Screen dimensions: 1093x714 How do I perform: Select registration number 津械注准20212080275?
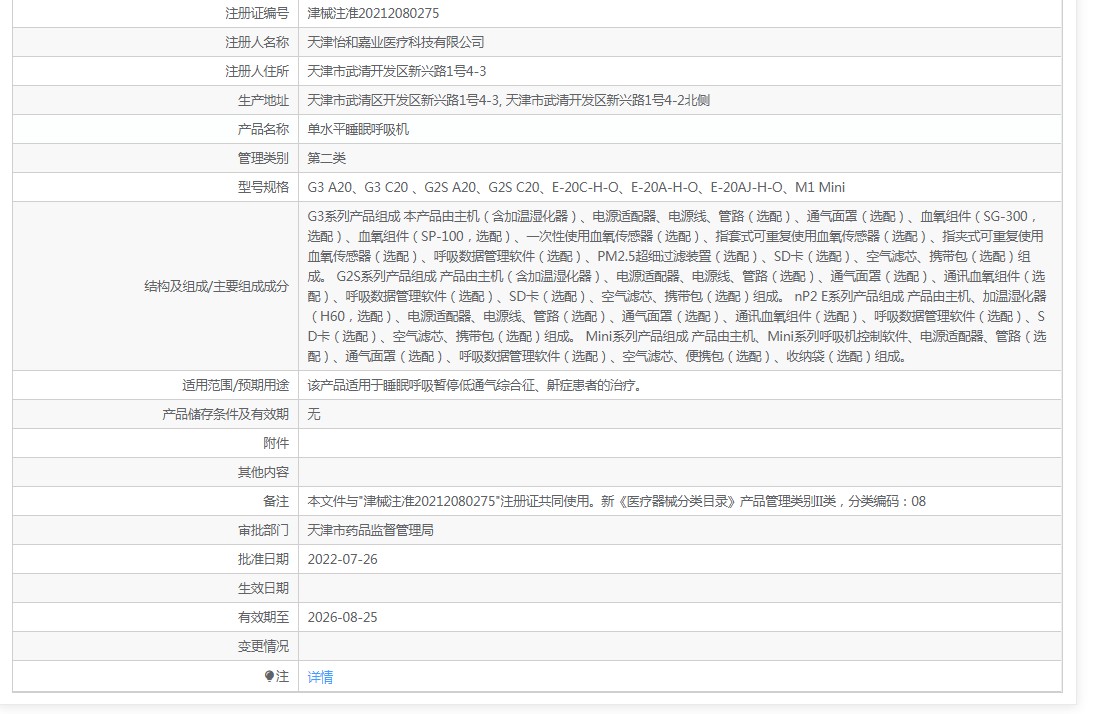[x=373, y=13]
